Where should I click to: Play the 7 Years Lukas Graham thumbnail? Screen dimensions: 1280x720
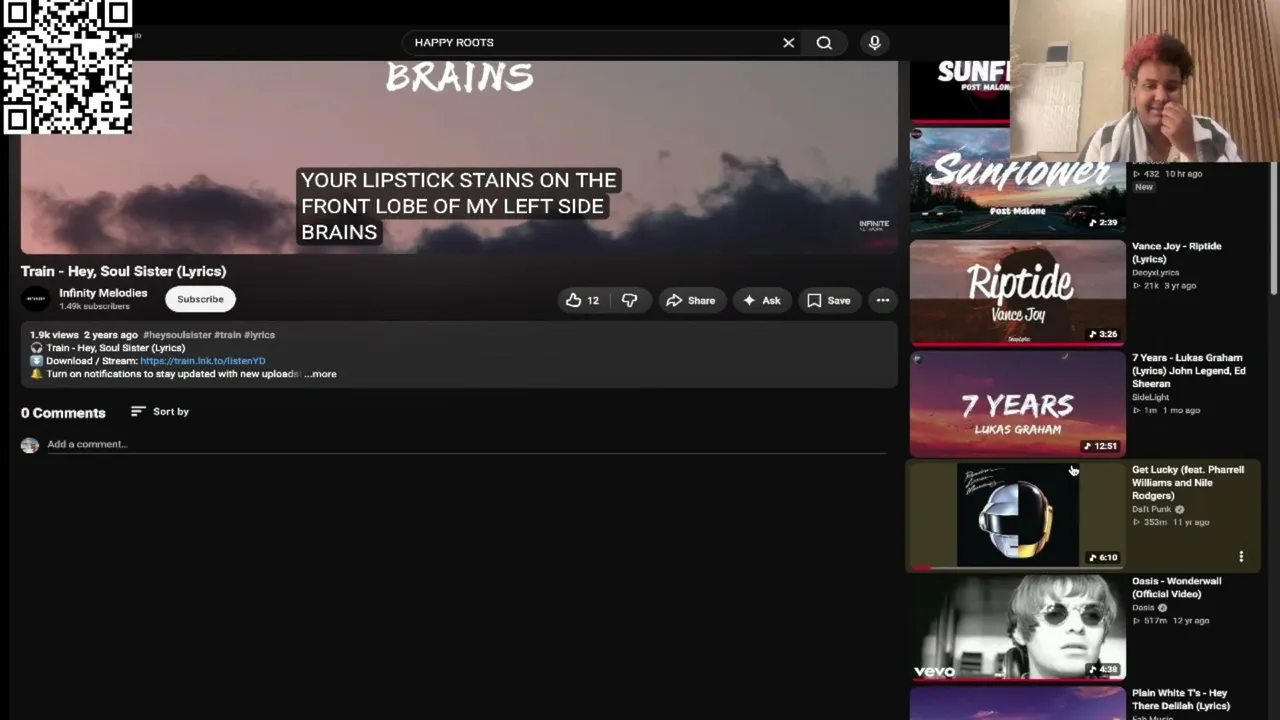click(1017, 404)
